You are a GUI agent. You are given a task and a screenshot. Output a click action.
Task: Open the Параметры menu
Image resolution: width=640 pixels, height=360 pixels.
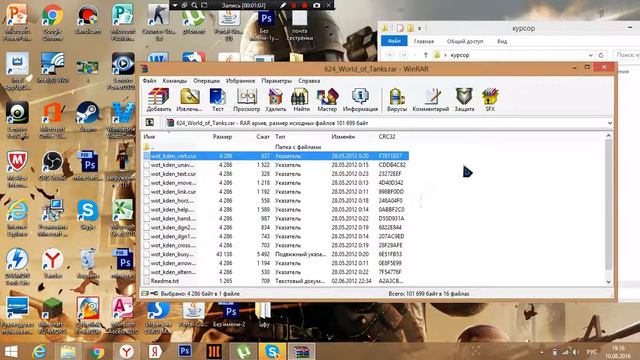pos(277,81)
